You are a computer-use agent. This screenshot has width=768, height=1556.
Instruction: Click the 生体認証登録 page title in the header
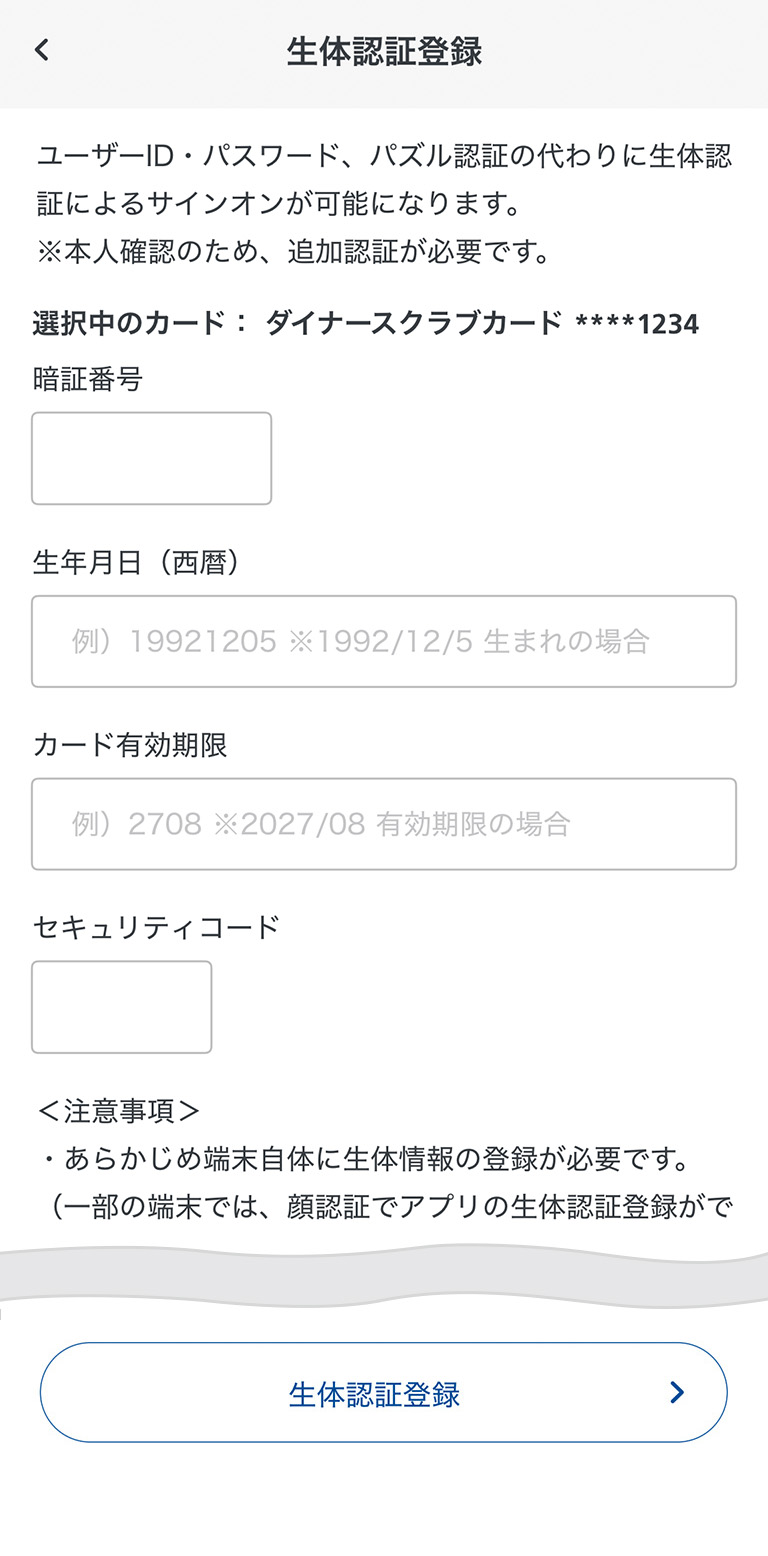click(384, 51)
